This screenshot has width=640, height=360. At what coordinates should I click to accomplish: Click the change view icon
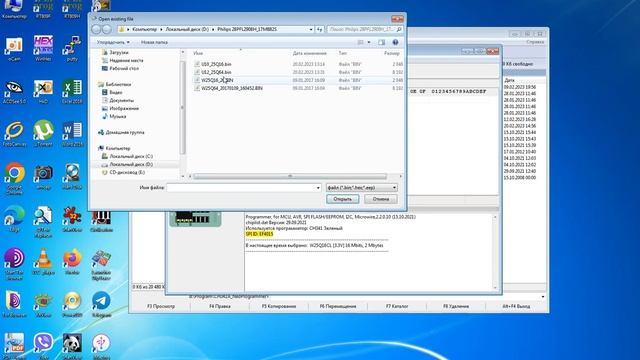tap(360, 42)
